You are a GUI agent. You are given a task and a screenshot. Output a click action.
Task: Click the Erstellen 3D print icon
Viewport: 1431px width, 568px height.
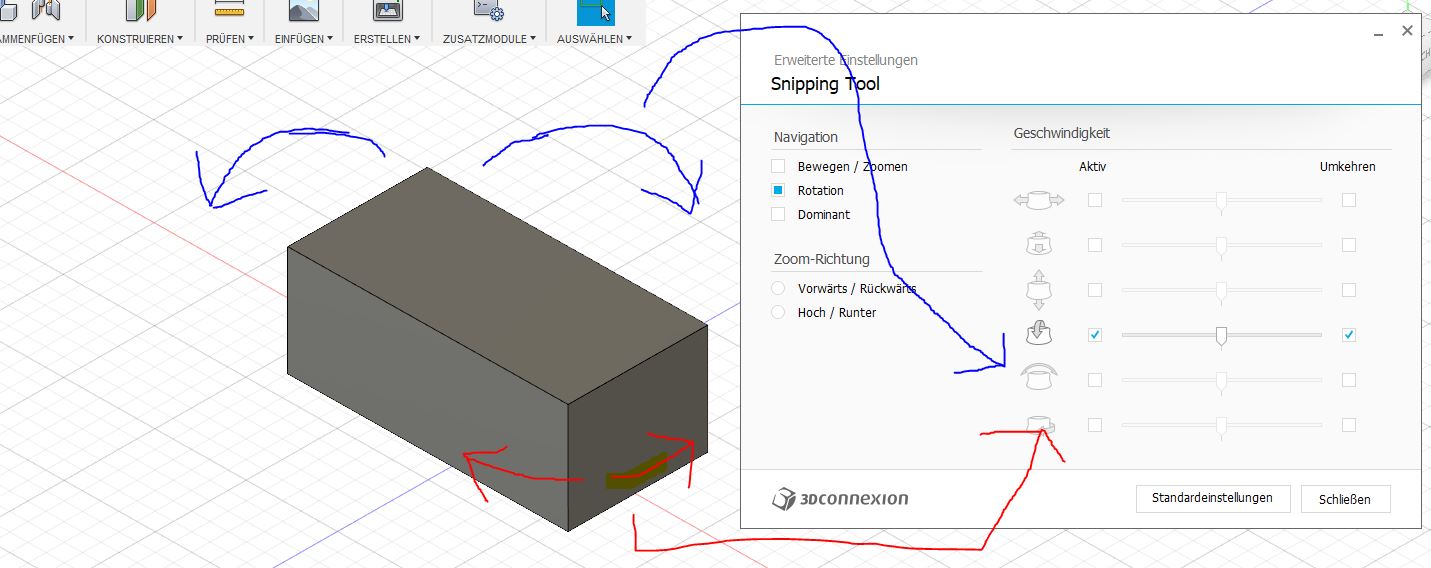(388, 10)
